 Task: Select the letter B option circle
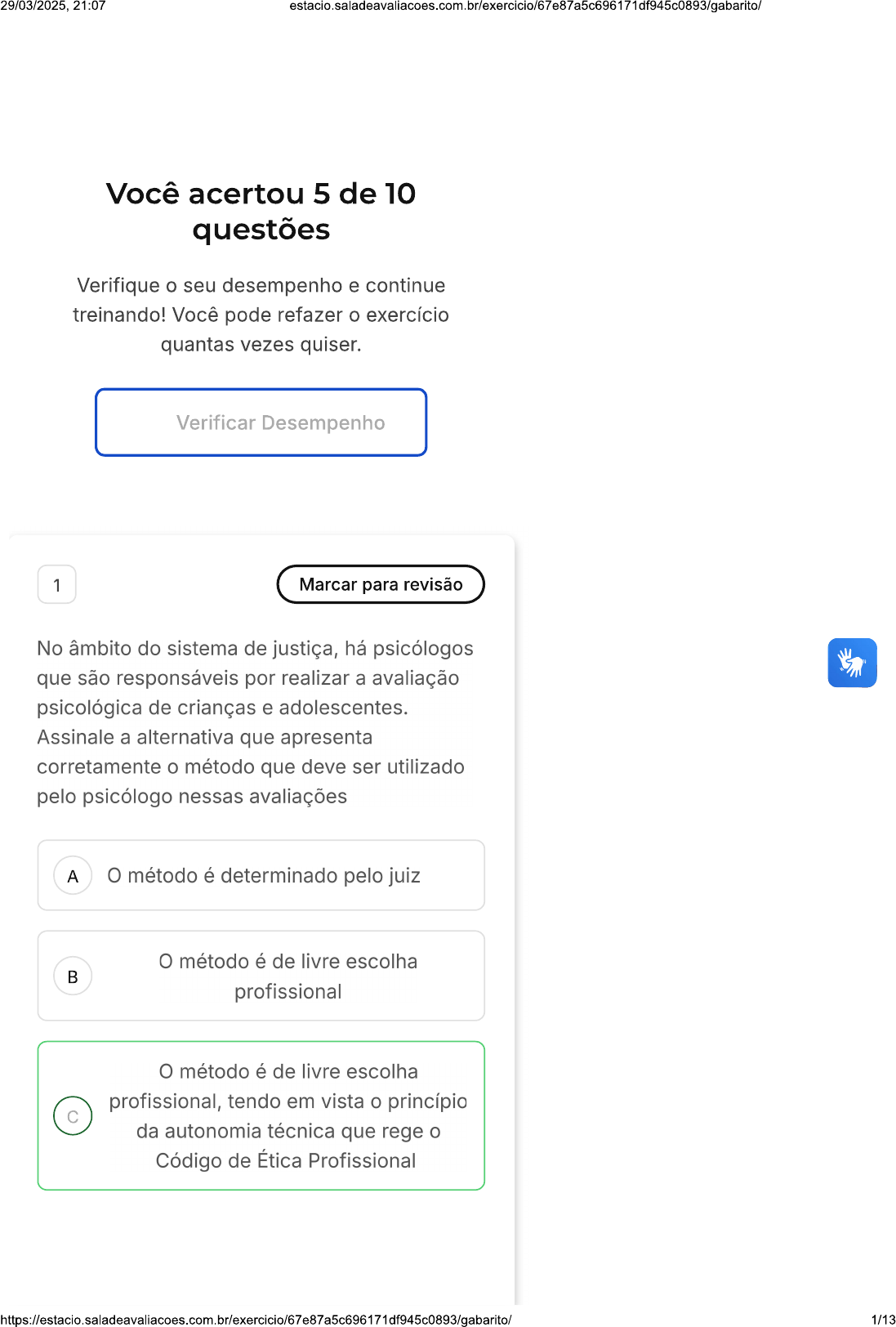pyautogui.click(x=73, y=976)
